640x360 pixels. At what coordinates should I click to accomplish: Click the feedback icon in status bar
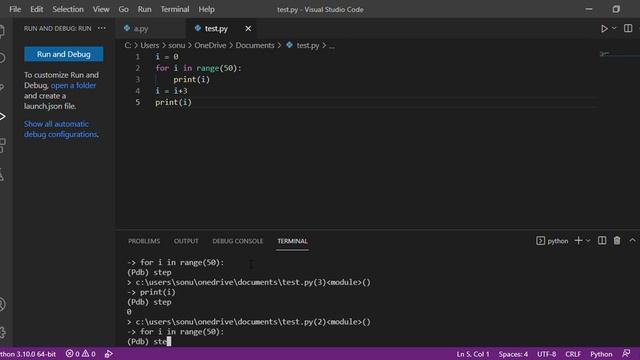[626, 353]
